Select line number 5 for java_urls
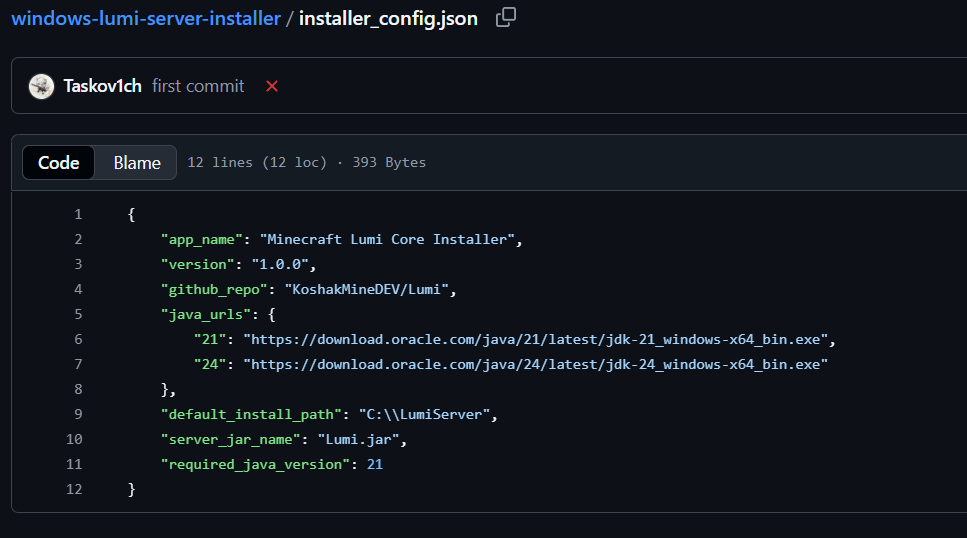The image size is (967, 538). tap(77, 314)
